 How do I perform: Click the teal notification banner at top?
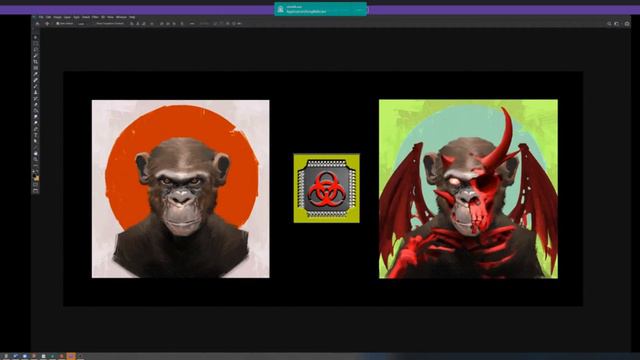320,9
